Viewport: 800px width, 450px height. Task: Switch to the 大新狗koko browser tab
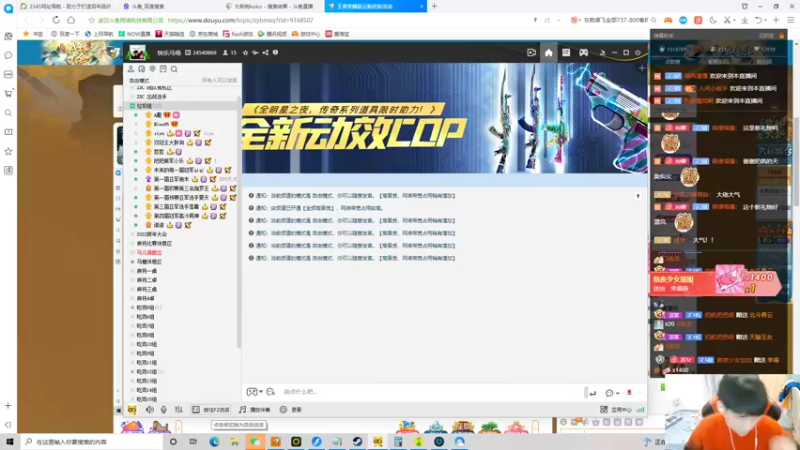[273, 6]
